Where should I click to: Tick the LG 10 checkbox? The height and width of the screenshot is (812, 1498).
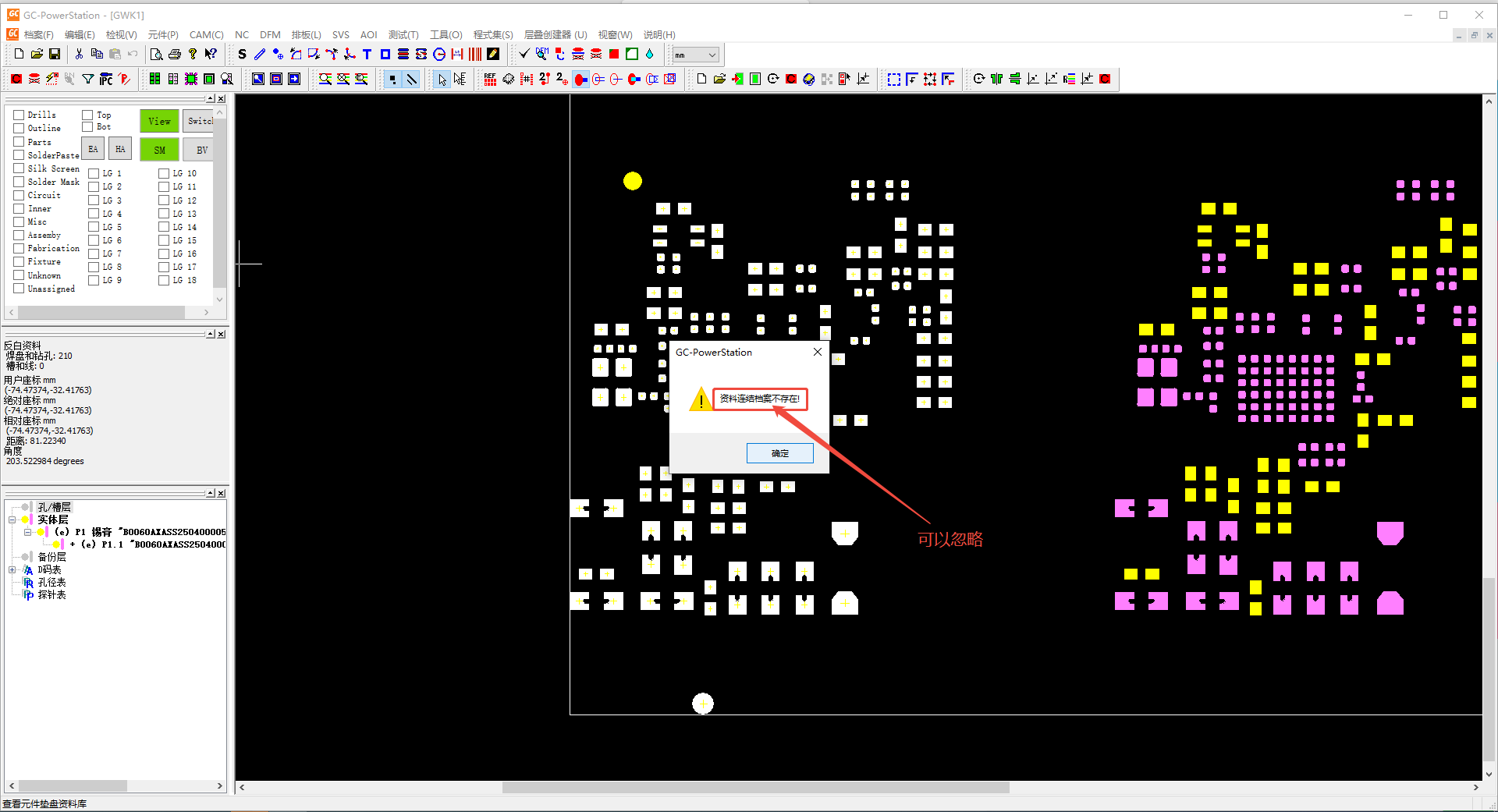(164, 173)
